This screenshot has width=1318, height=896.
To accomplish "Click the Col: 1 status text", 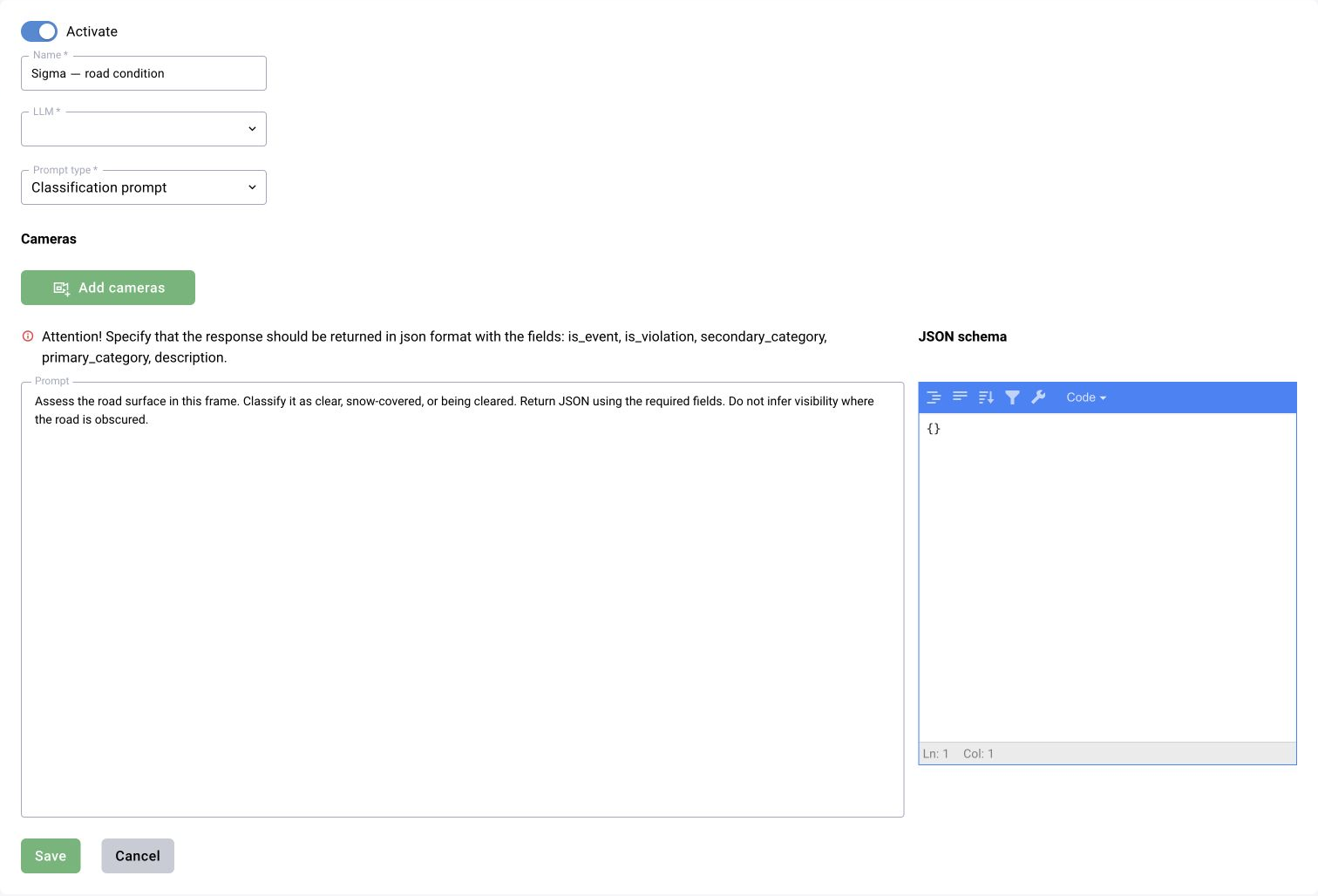I will click(978, 754).
